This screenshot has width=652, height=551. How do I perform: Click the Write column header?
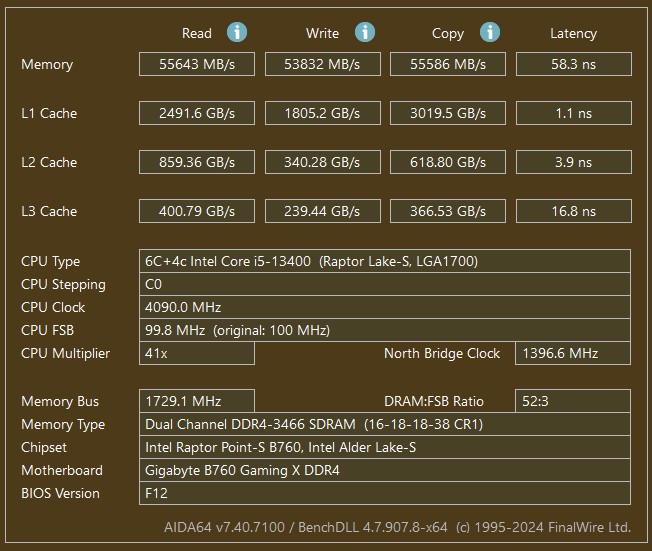322,33
